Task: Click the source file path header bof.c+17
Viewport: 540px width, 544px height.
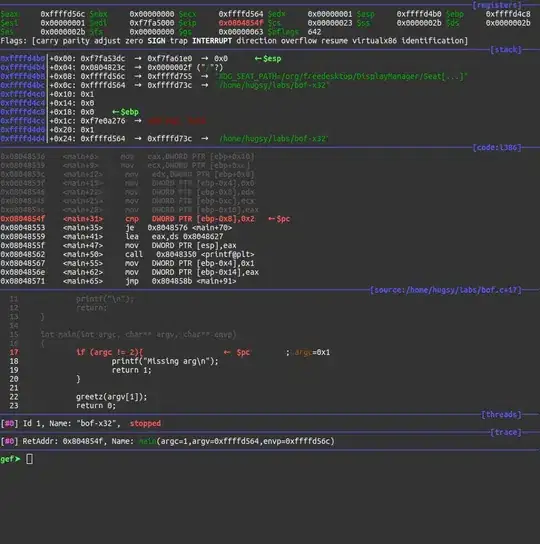Action: 446,290
